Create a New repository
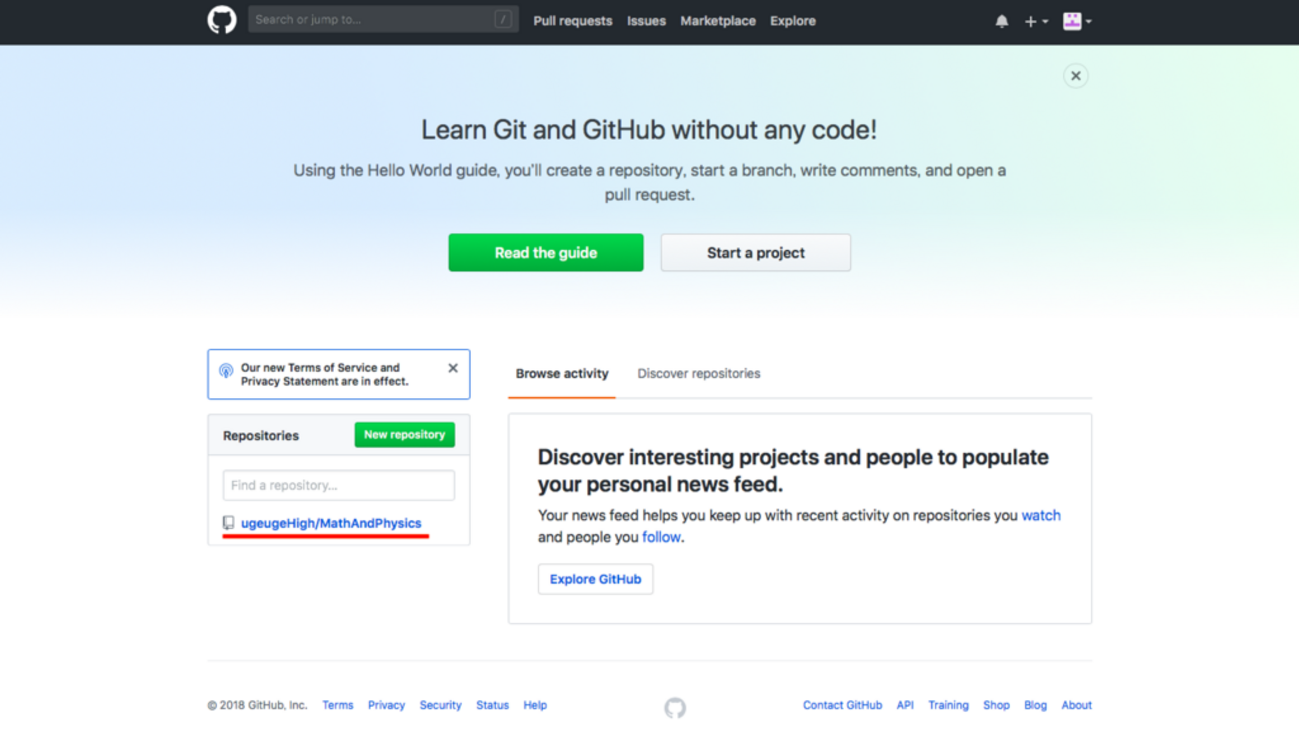 405,435
